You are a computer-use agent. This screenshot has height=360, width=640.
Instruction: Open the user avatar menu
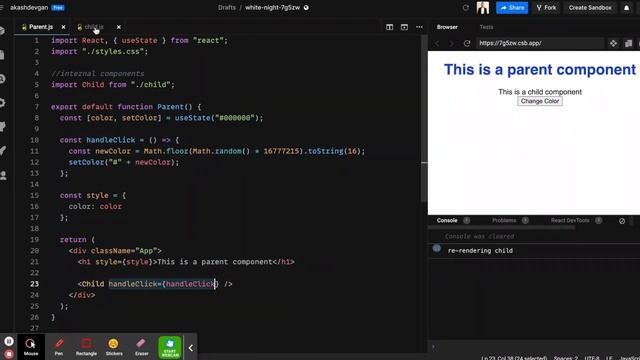tap(483, 7)
